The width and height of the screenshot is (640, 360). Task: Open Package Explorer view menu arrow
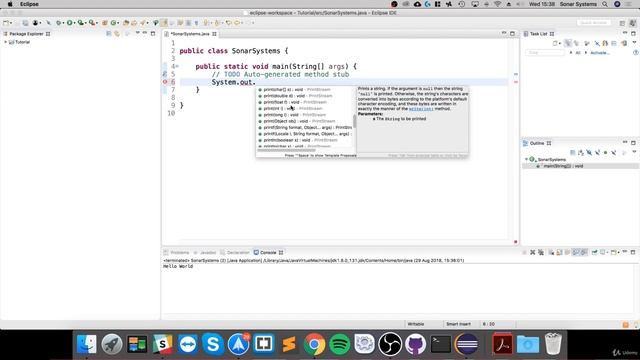coord(138,33)
